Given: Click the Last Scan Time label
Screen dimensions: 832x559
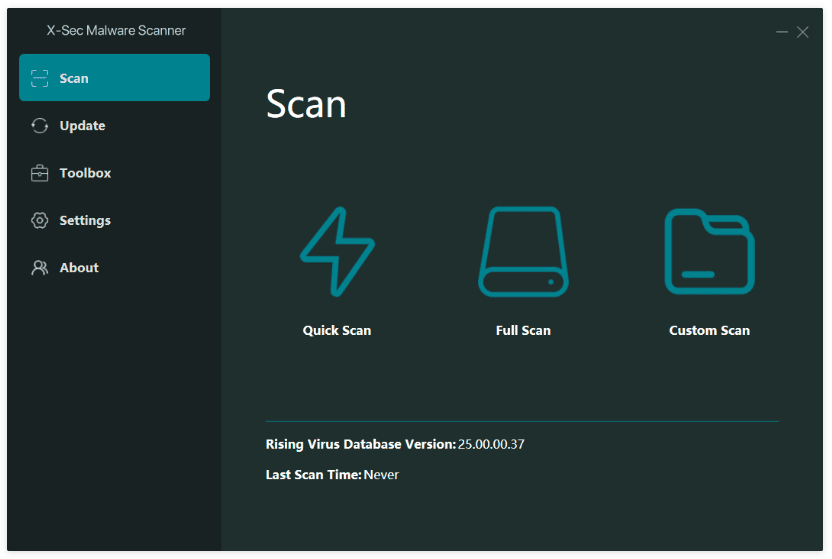Looking at the screenshot, I should coord(314,475).
